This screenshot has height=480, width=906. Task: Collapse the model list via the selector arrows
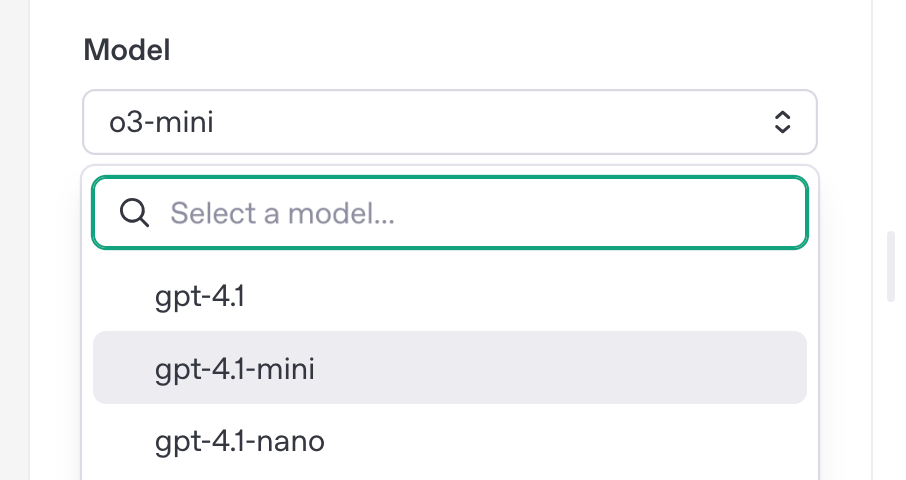click(782, 122)
